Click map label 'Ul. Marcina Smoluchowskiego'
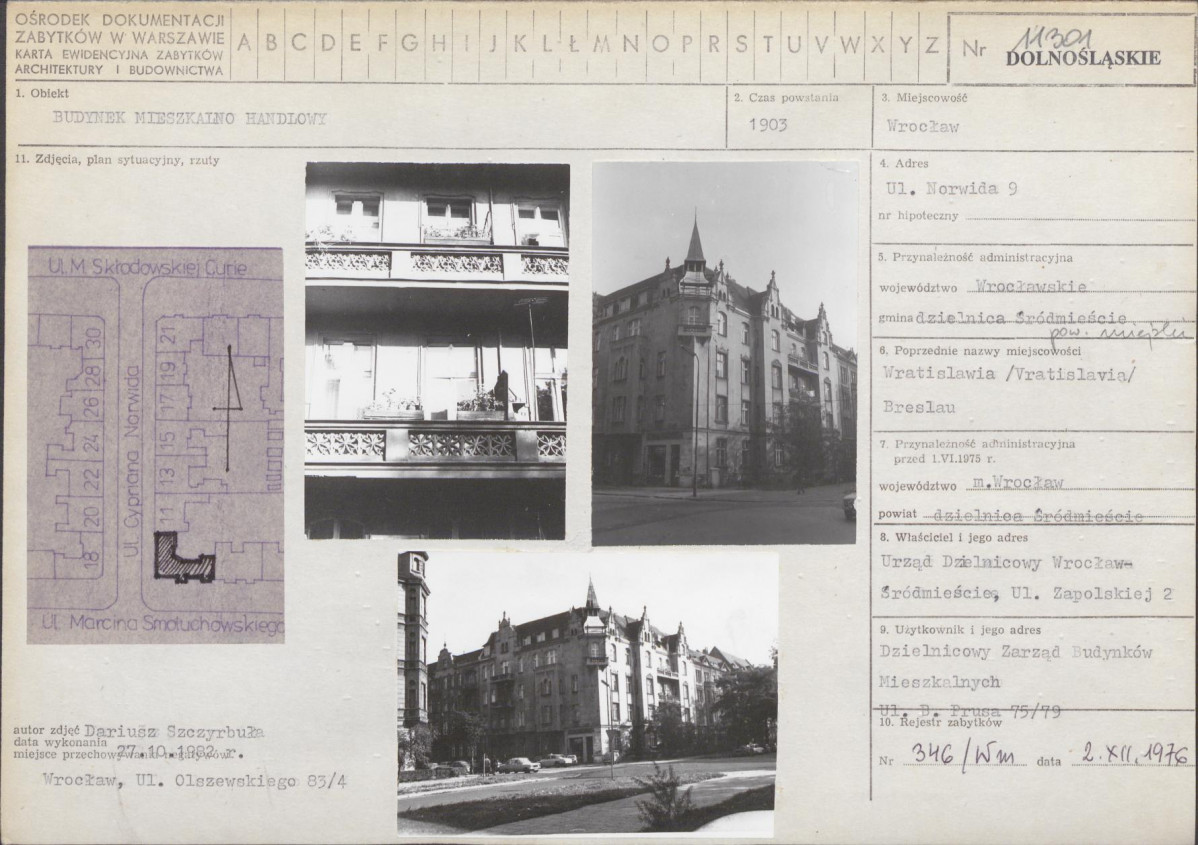Screen dimensions: 1198x845 [x=163, y=623]
